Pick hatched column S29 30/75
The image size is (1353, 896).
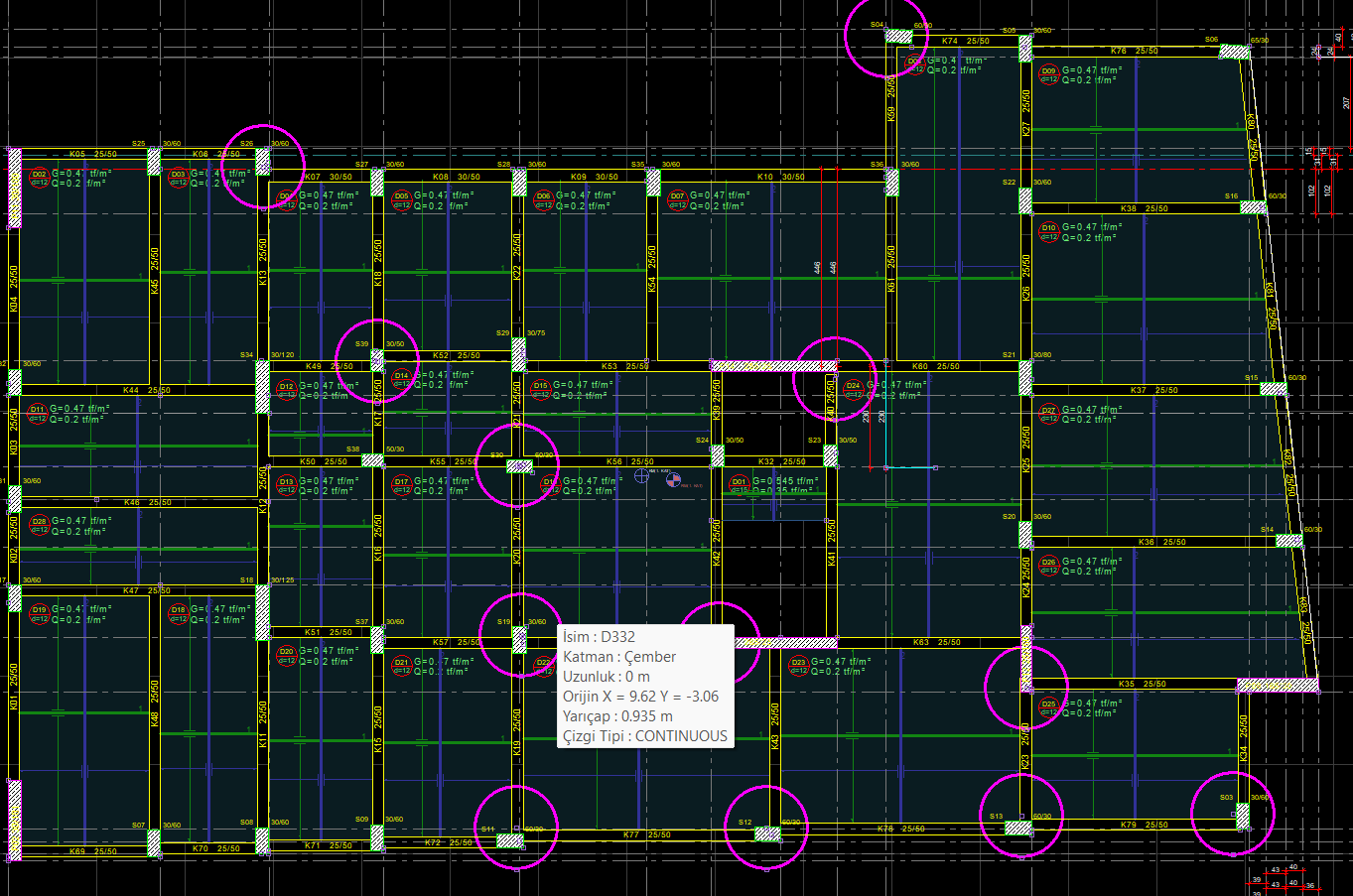click(519, 354)
